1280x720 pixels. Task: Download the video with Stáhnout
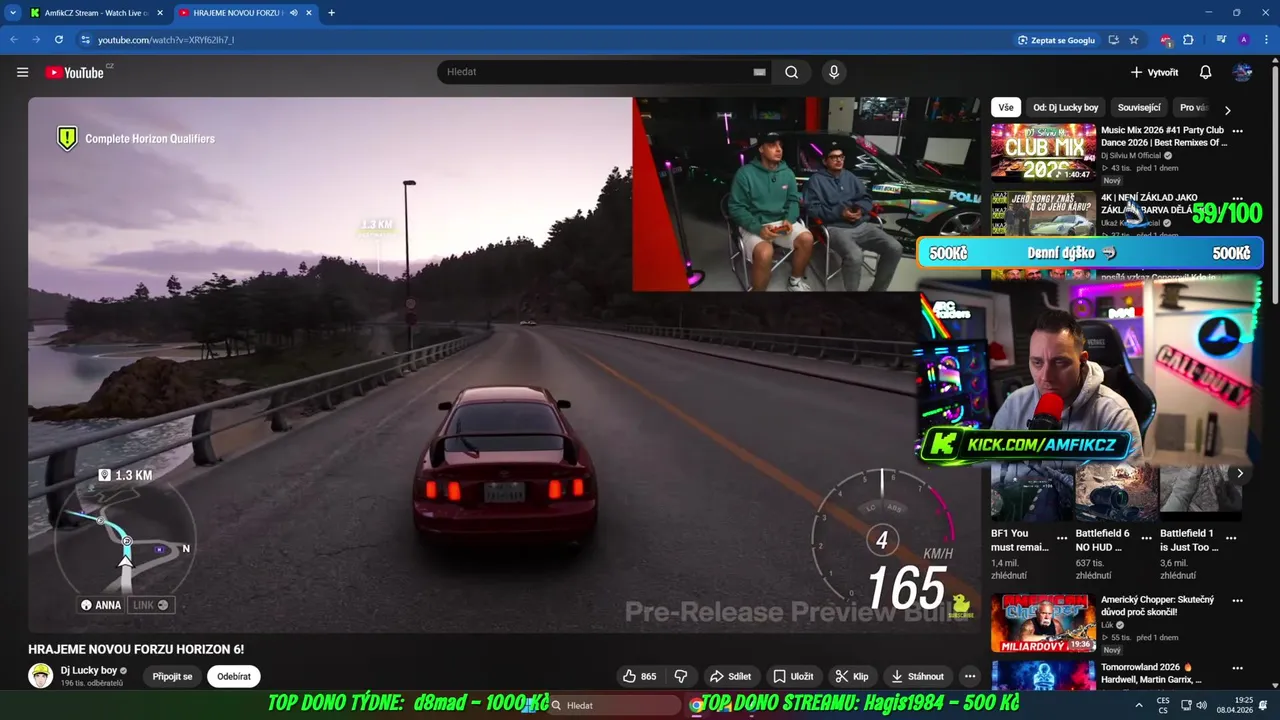(917, 676)
